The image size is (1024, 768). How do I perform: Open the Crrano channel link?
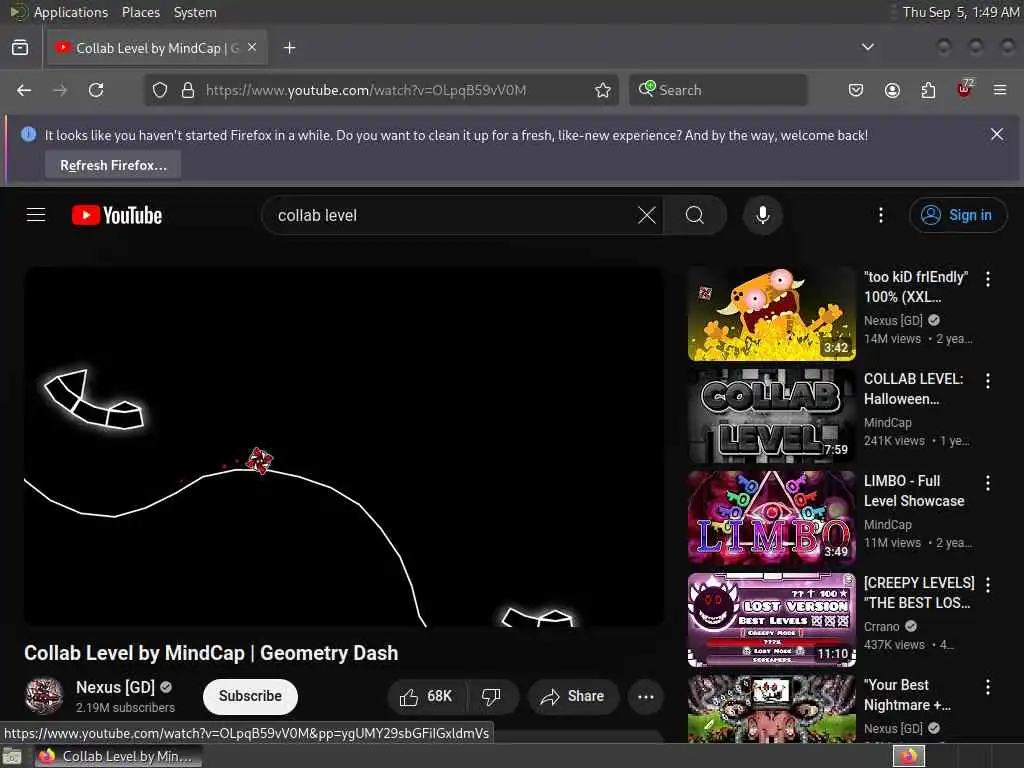tap(882, 626)
